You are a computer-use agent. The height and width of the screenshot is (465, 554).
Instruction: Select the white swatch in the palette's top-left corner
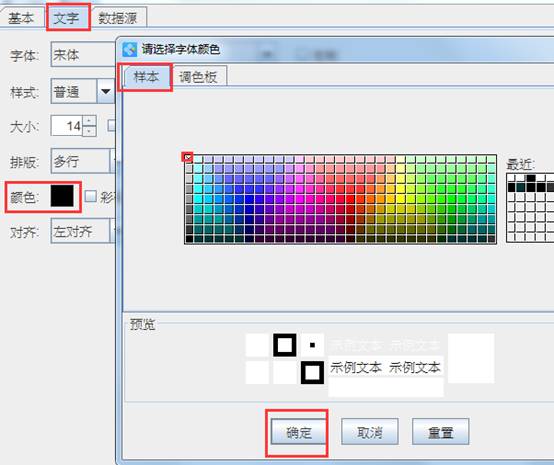pos(188,157)
